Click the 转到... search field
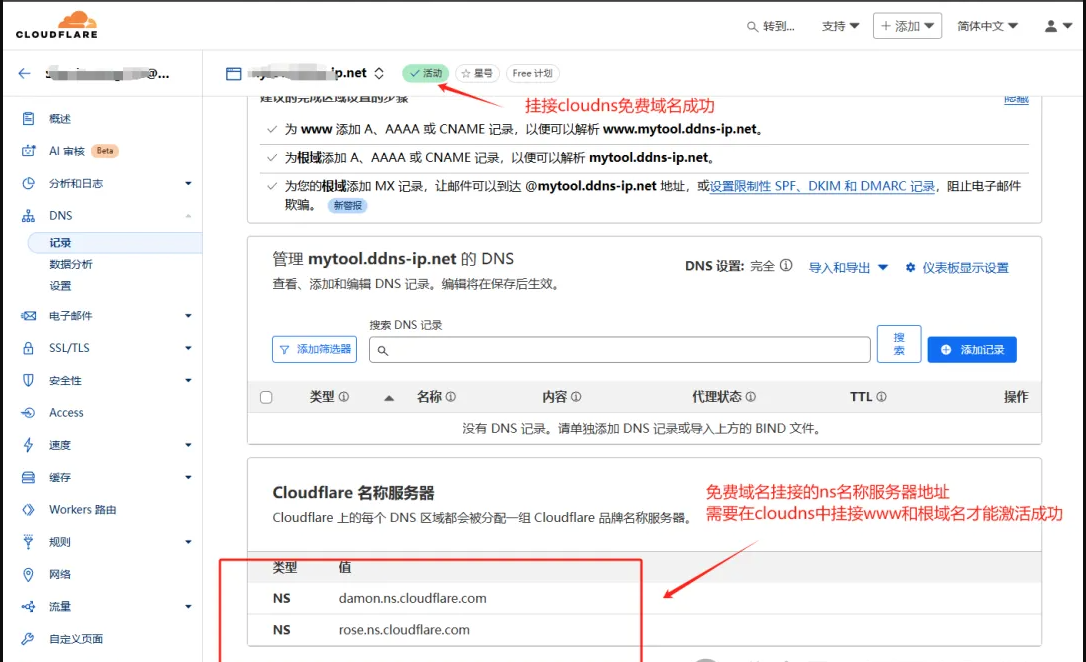The image size is (1086, 662). 778,26
